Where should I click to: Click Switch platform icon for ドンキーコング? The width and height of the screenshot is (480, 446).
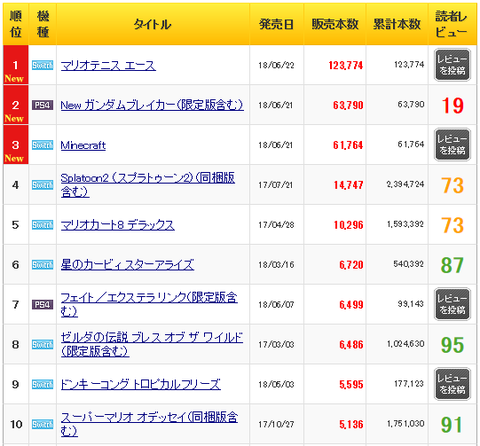42,384
